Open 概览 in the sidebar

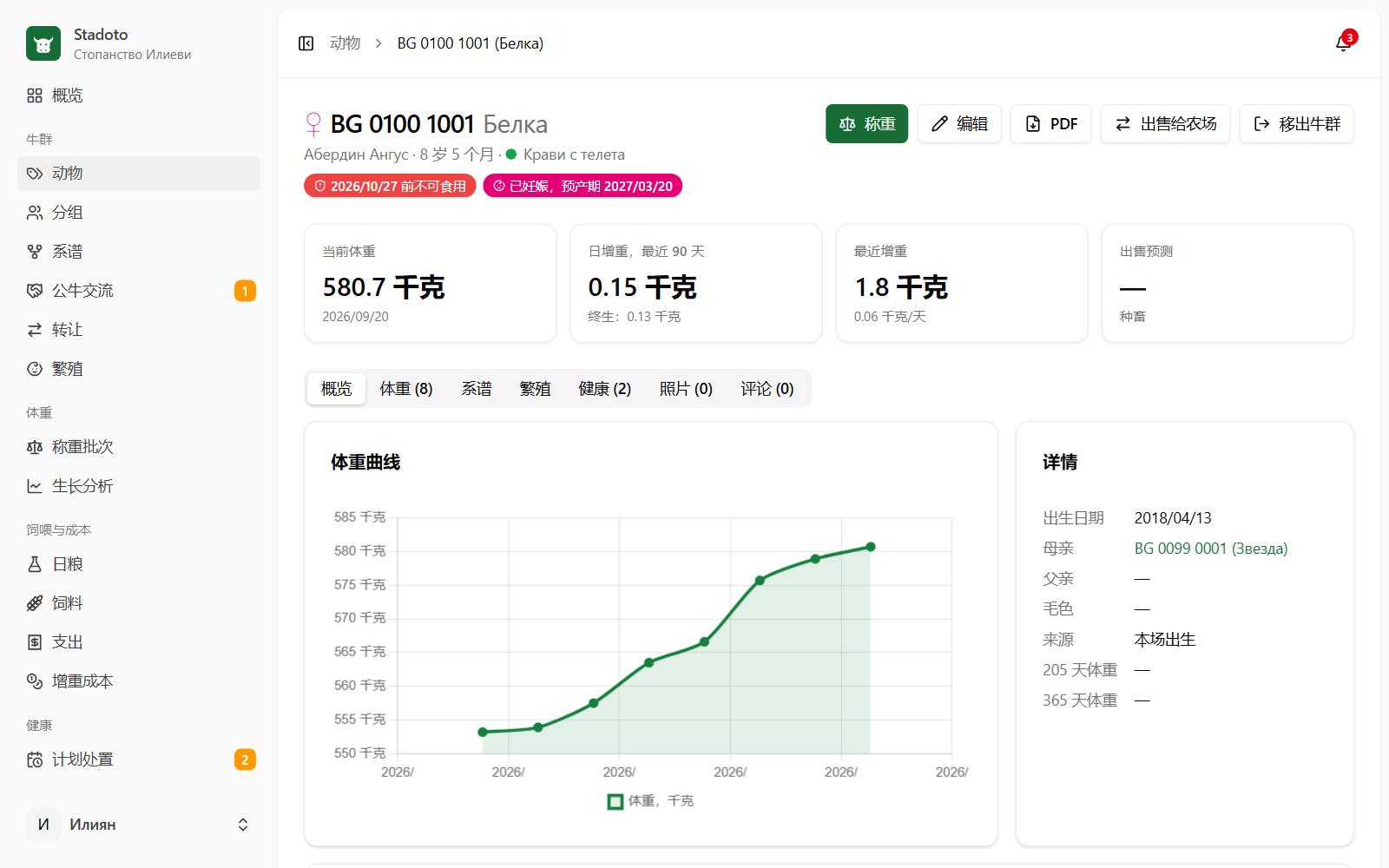click(x=139, y=95)
